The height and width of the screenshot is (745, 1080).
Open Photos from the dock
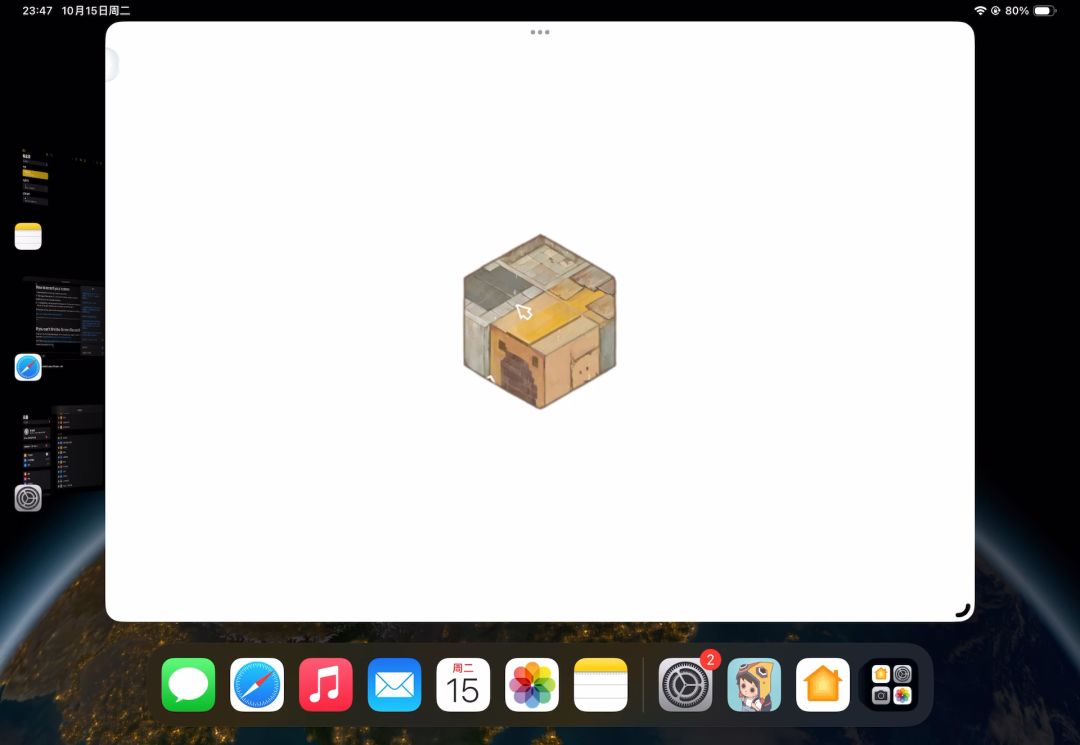coord(532,684)
